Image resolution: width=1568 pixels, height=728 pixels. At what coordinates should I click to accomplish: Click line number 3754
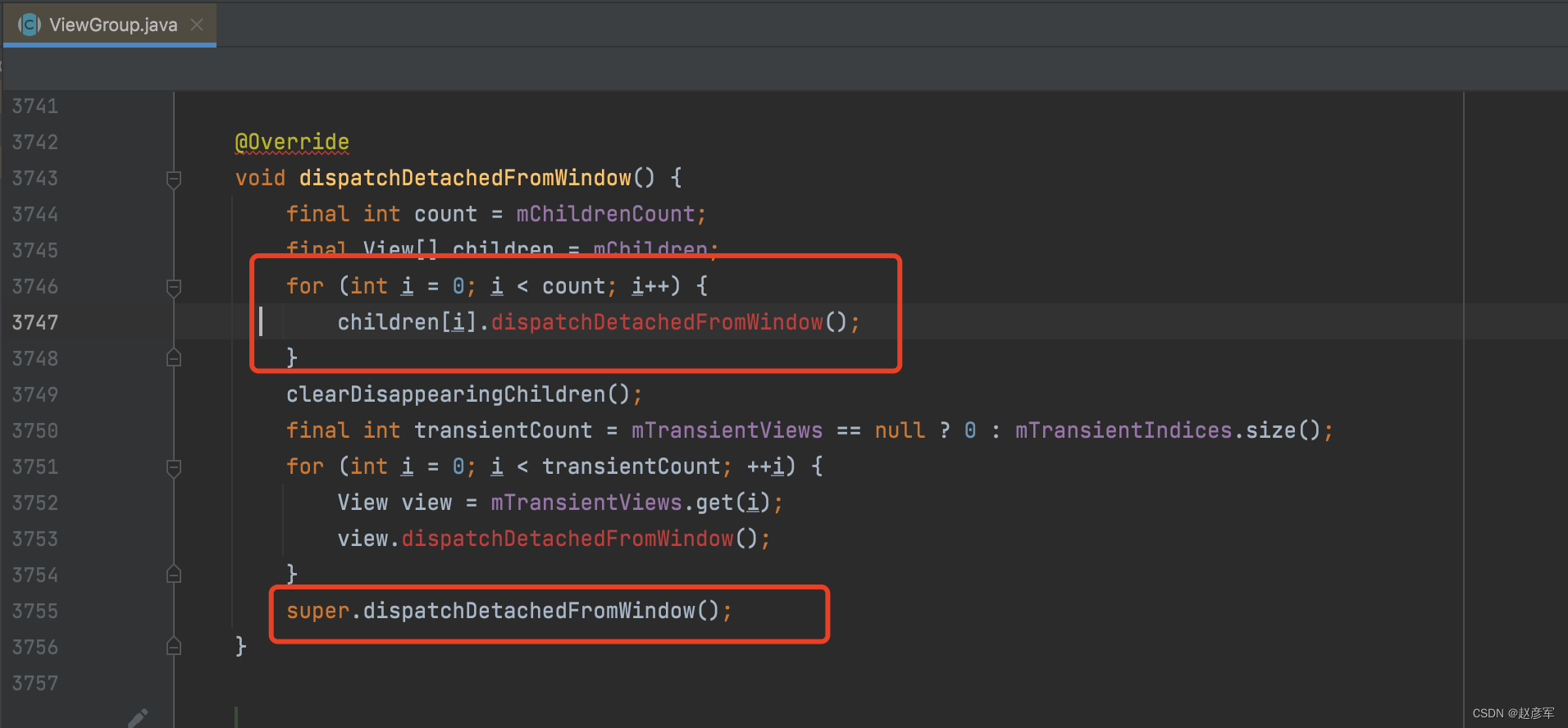click(35, 576)
